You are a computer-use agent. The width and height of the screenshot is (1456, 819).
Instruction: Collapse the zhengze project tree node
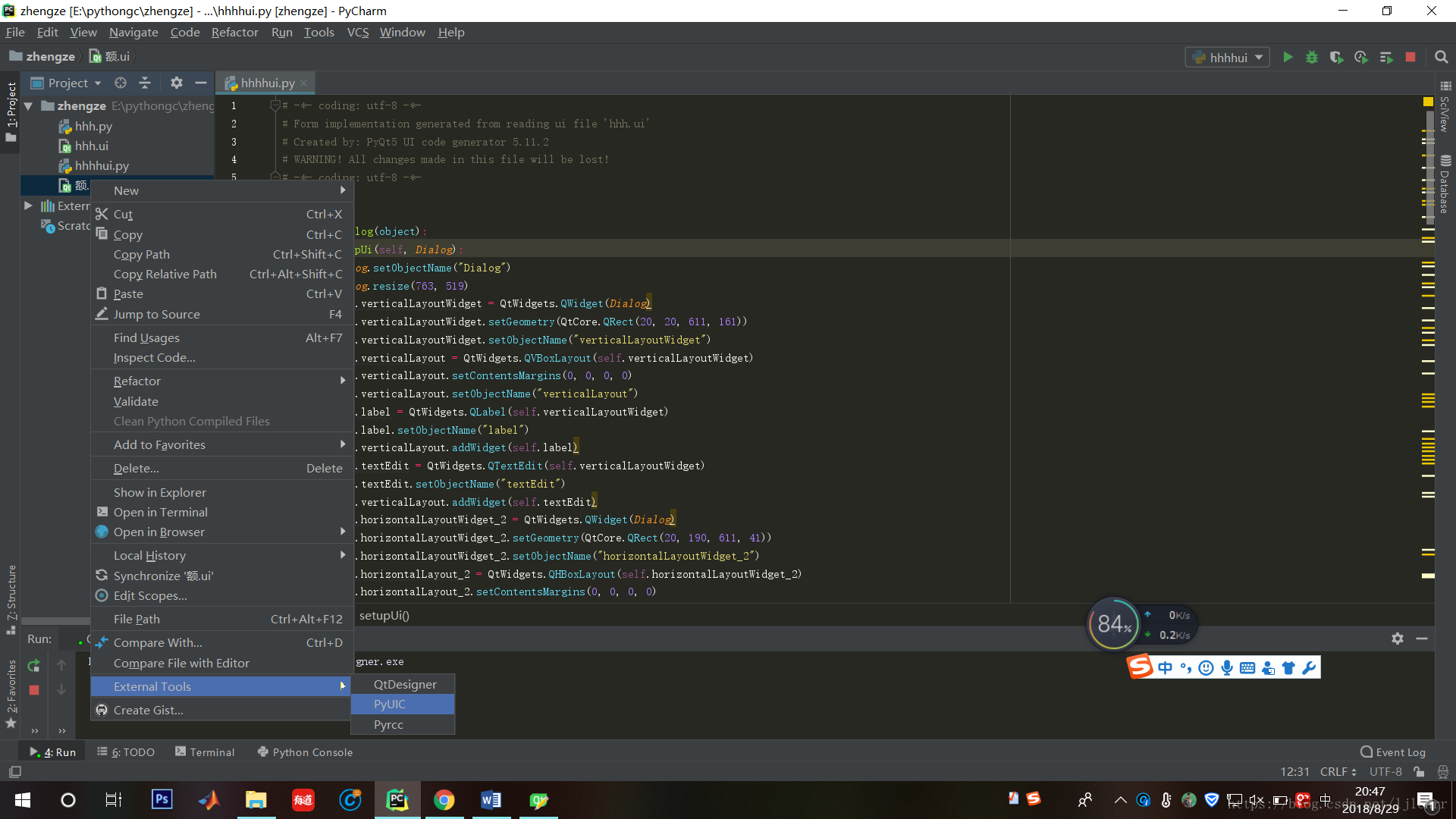[29, 106]
